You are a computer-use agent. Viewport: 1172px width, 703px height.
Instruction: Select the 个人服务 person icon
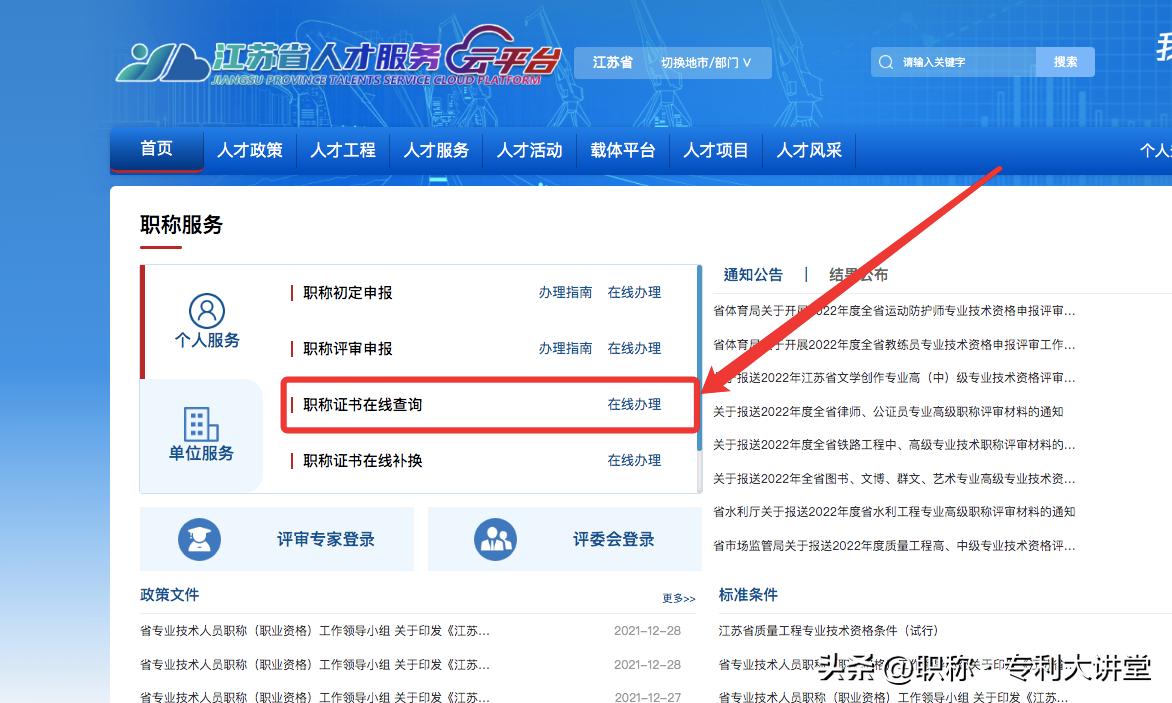pyautogui.click(x=205, y=311)
